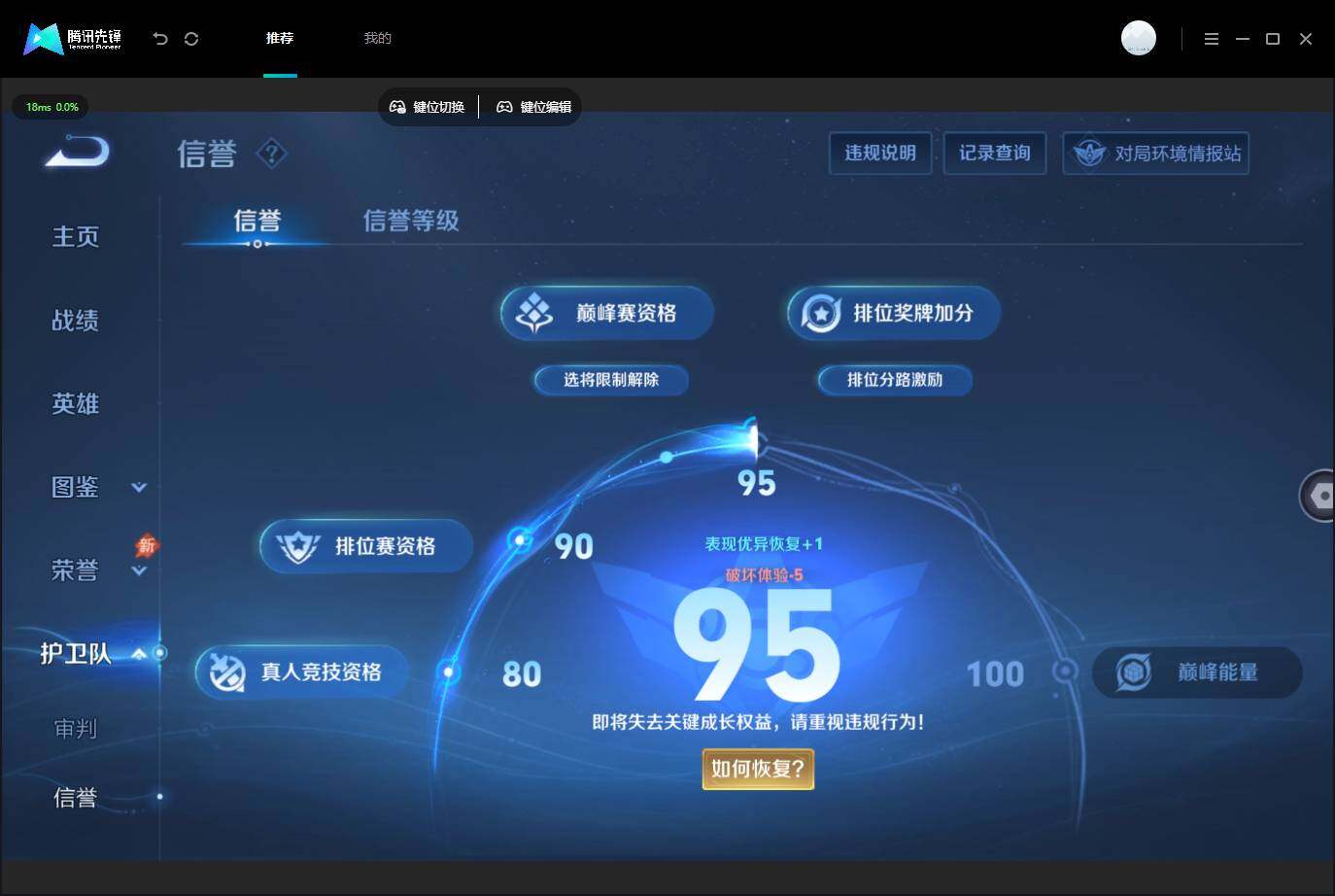Open 英雄 in the sidebar

pos(76,403)
